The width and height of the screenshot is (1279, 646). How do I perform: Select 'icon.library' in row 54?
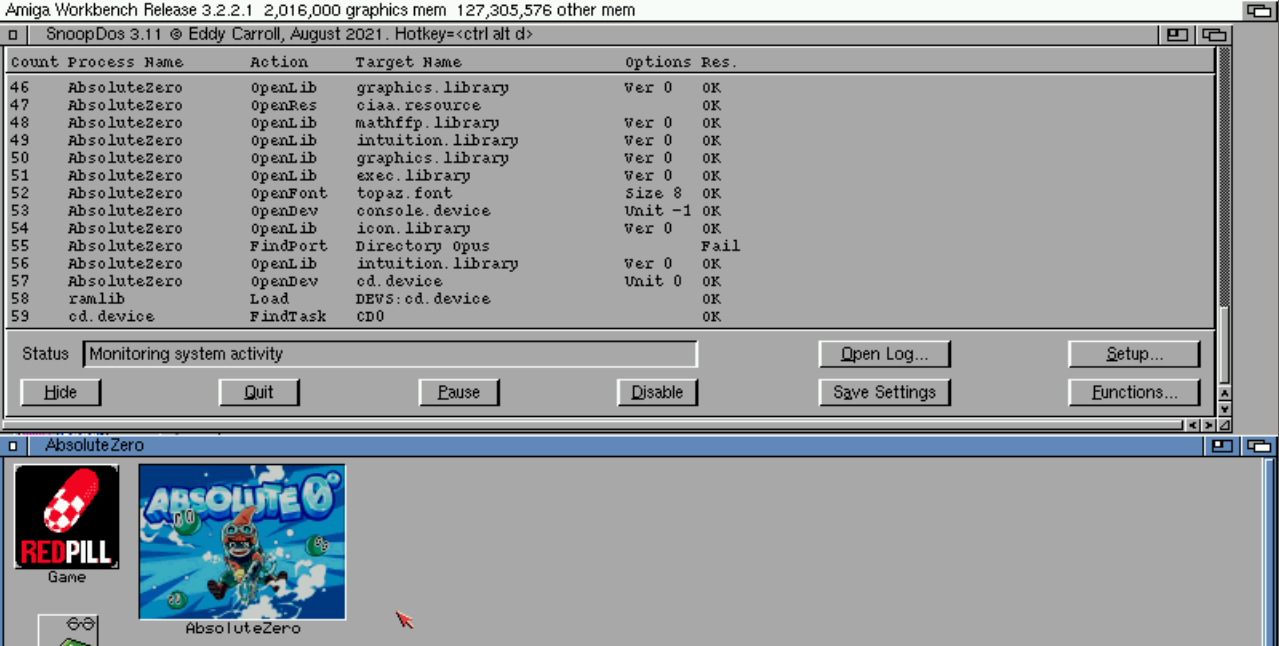(x=413, y=229)
